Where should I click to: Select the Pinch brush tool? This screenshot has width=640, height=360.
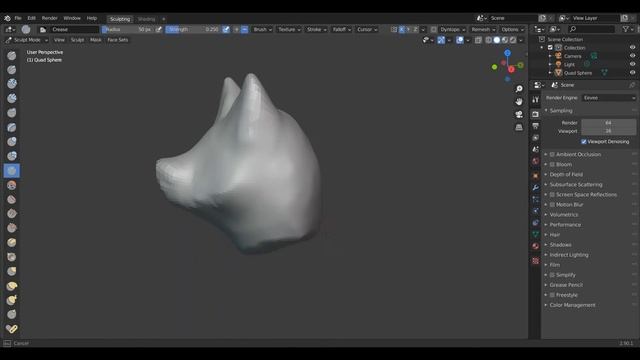pyautogui.click(x=11, y=257)
